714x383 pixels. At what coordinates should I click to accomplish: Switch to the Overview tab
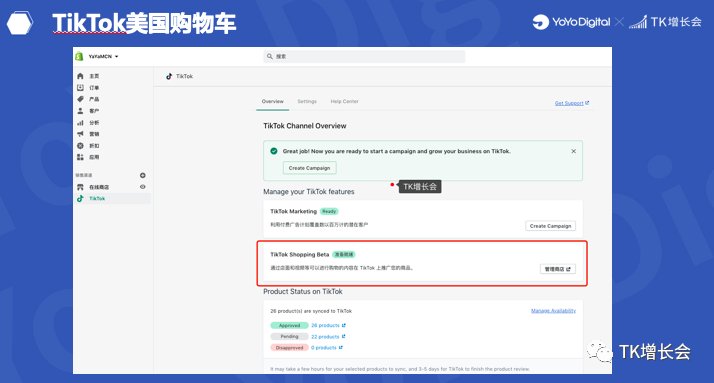(272, 102)
